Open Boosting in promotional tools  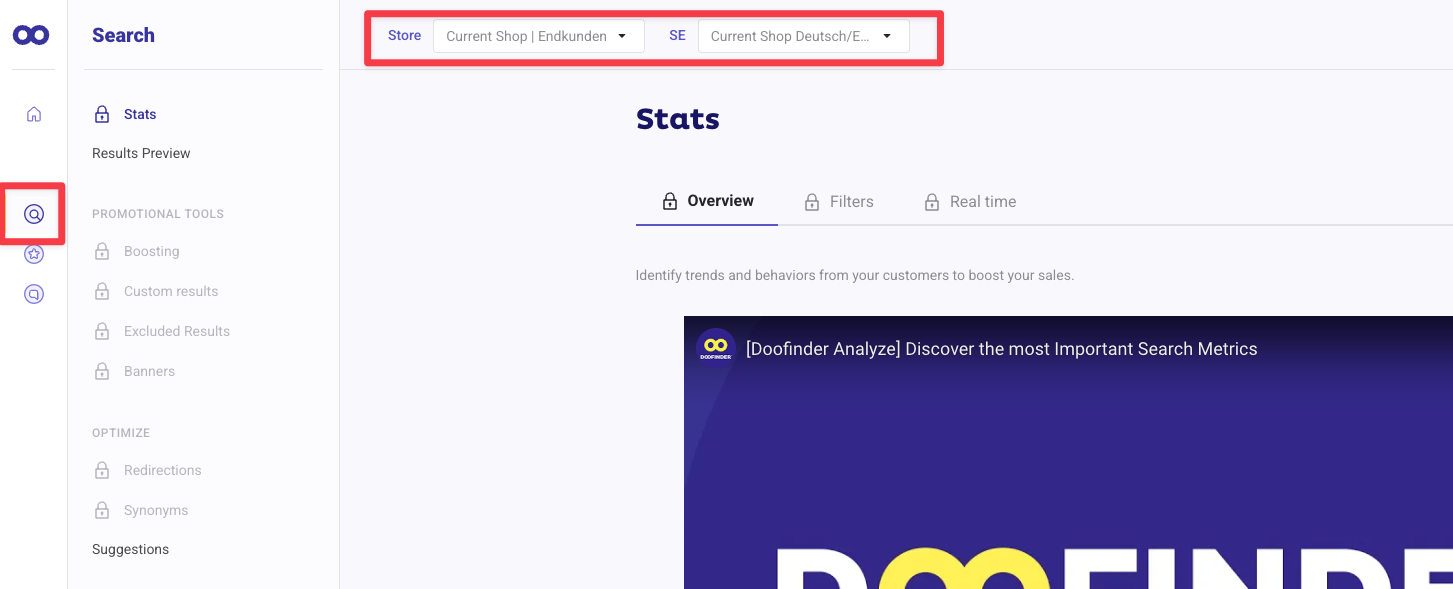152,251
